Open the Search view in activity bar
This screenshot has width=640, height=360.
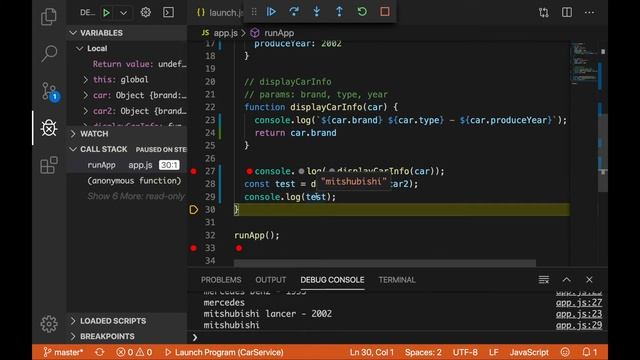coord(49,53)
